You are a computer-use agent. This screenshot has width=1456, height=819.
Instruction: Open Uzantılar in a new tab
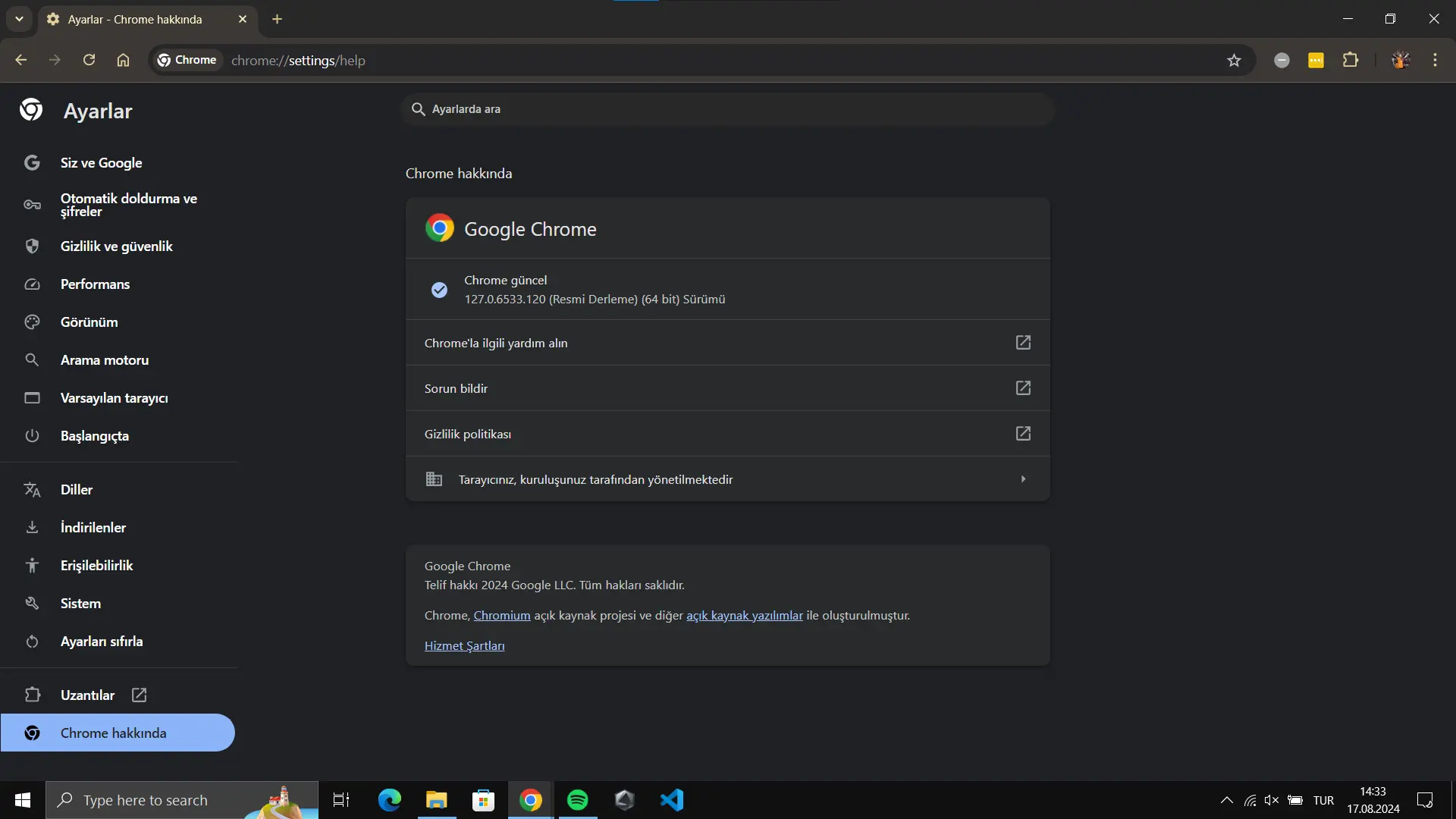[x=118, y=695]
